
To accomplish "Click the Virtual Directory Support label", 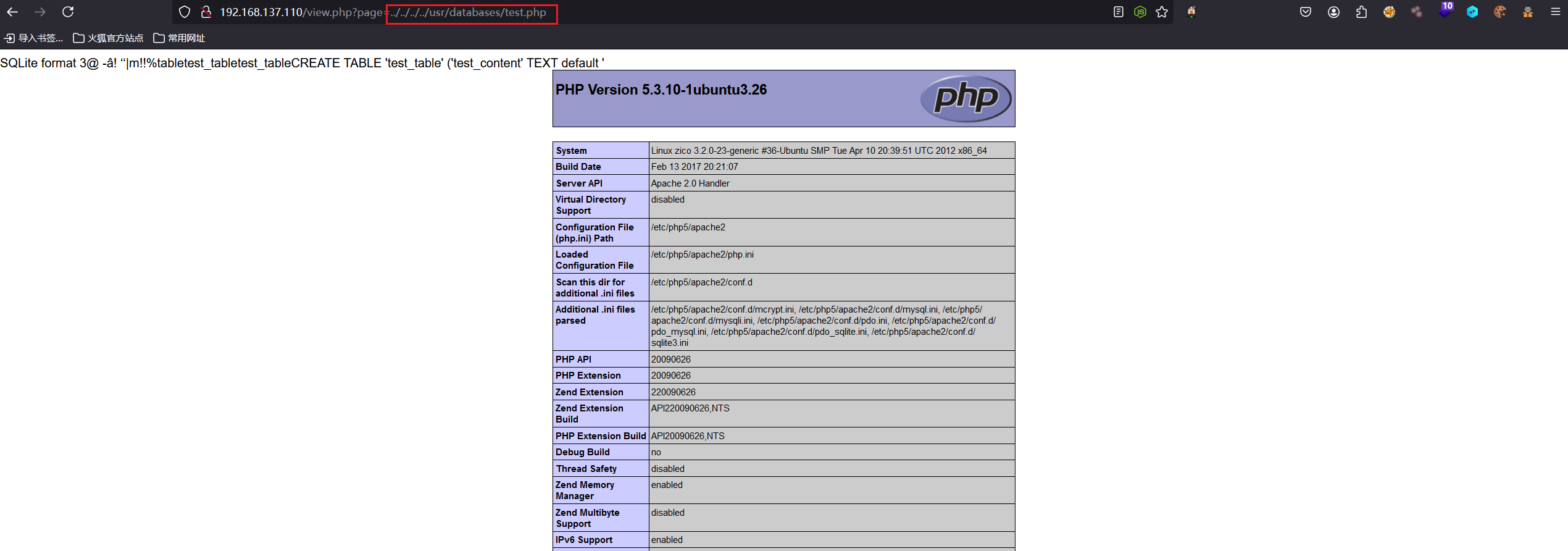I will (601, 205).
